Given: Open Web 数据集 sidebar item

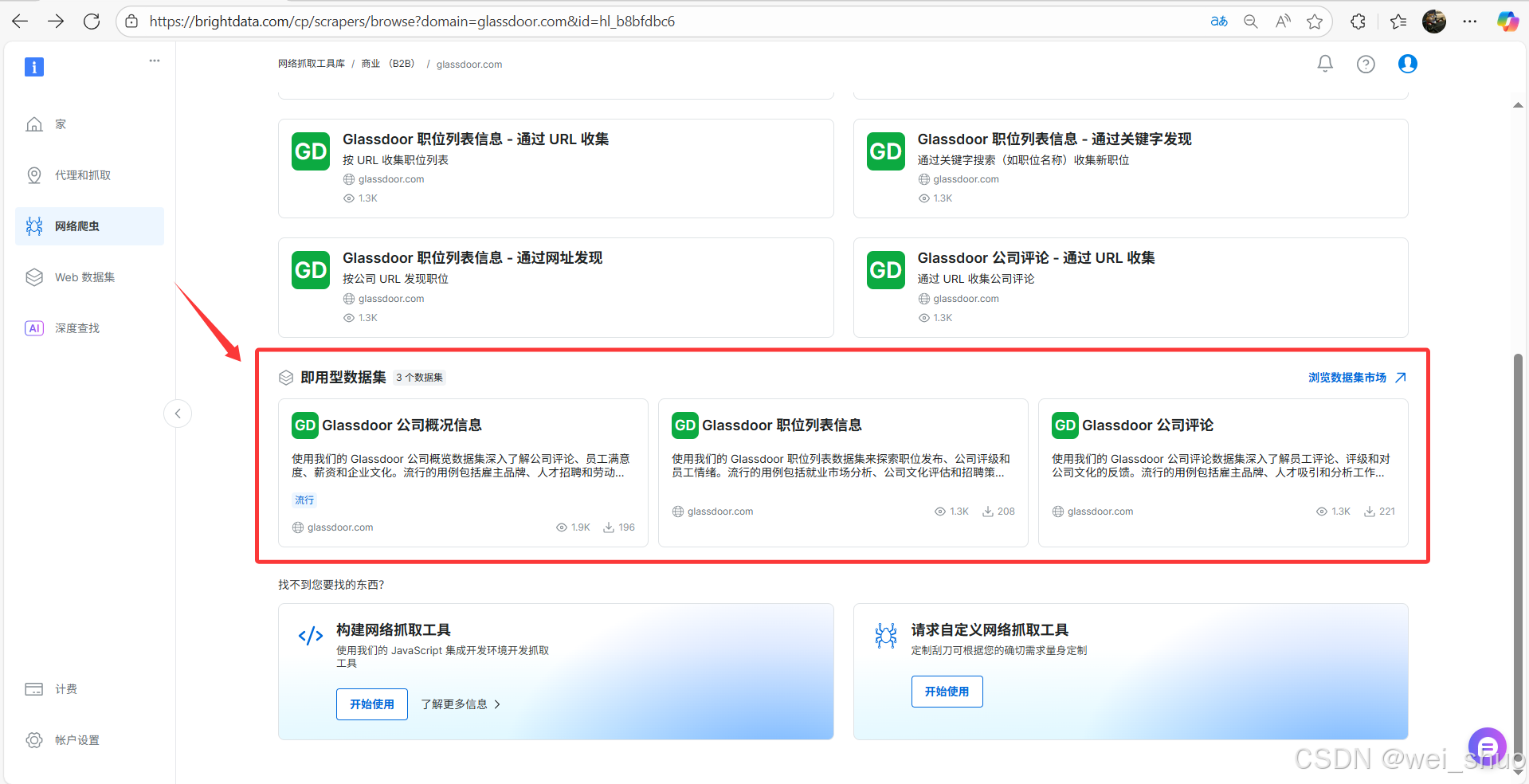Looking at the screenshot, I should (89, 277).
